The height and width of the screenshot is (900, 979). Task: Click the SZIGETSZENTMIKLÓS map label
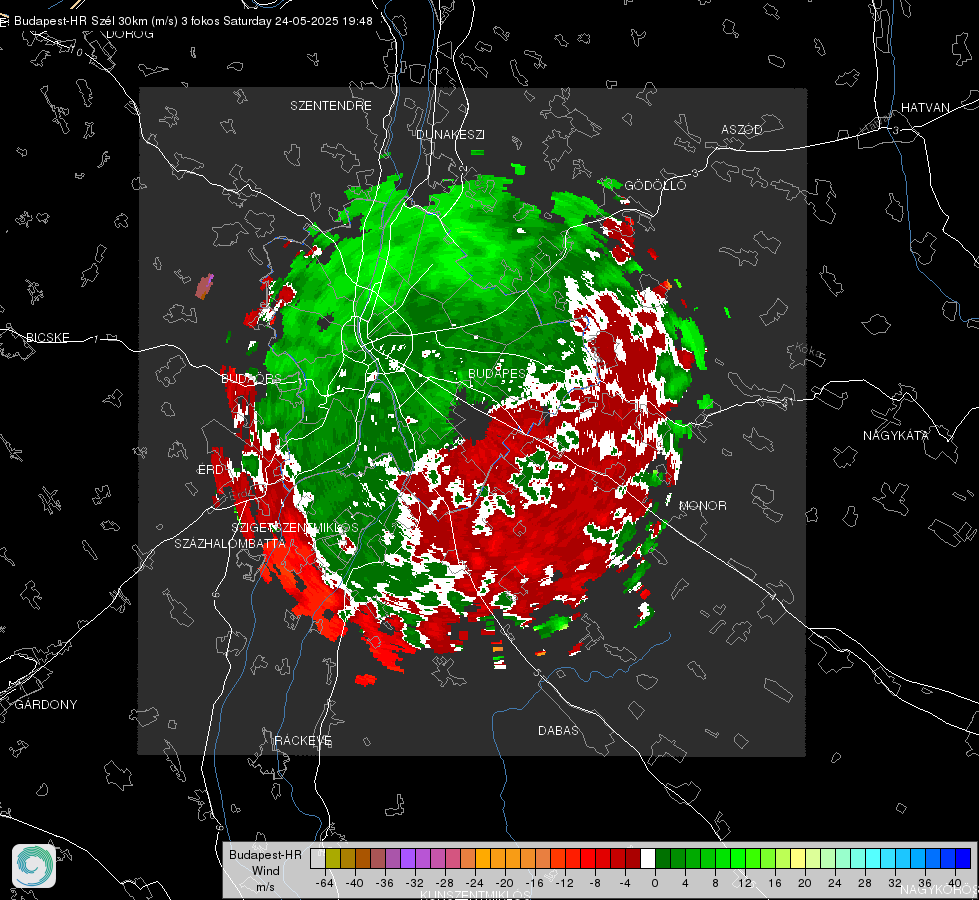pyautogui.click(x=295, y=528)
